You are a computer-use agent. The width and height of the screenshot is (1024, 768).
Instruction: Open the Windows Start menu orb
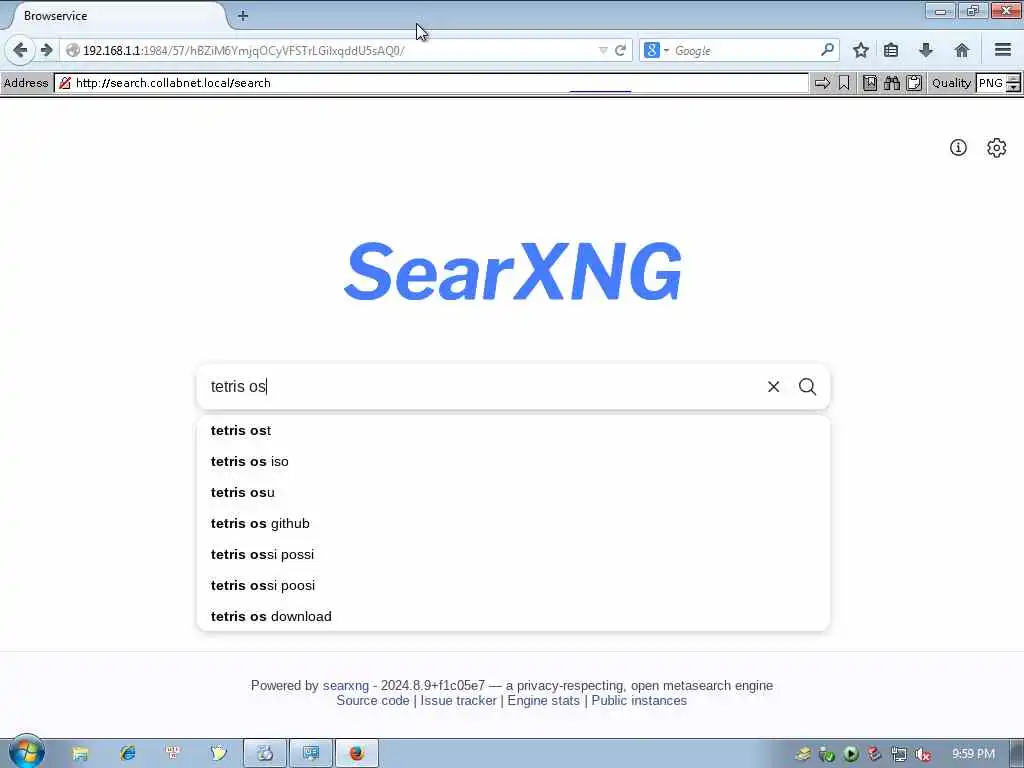pyautogui.click(x=26, y=752)
